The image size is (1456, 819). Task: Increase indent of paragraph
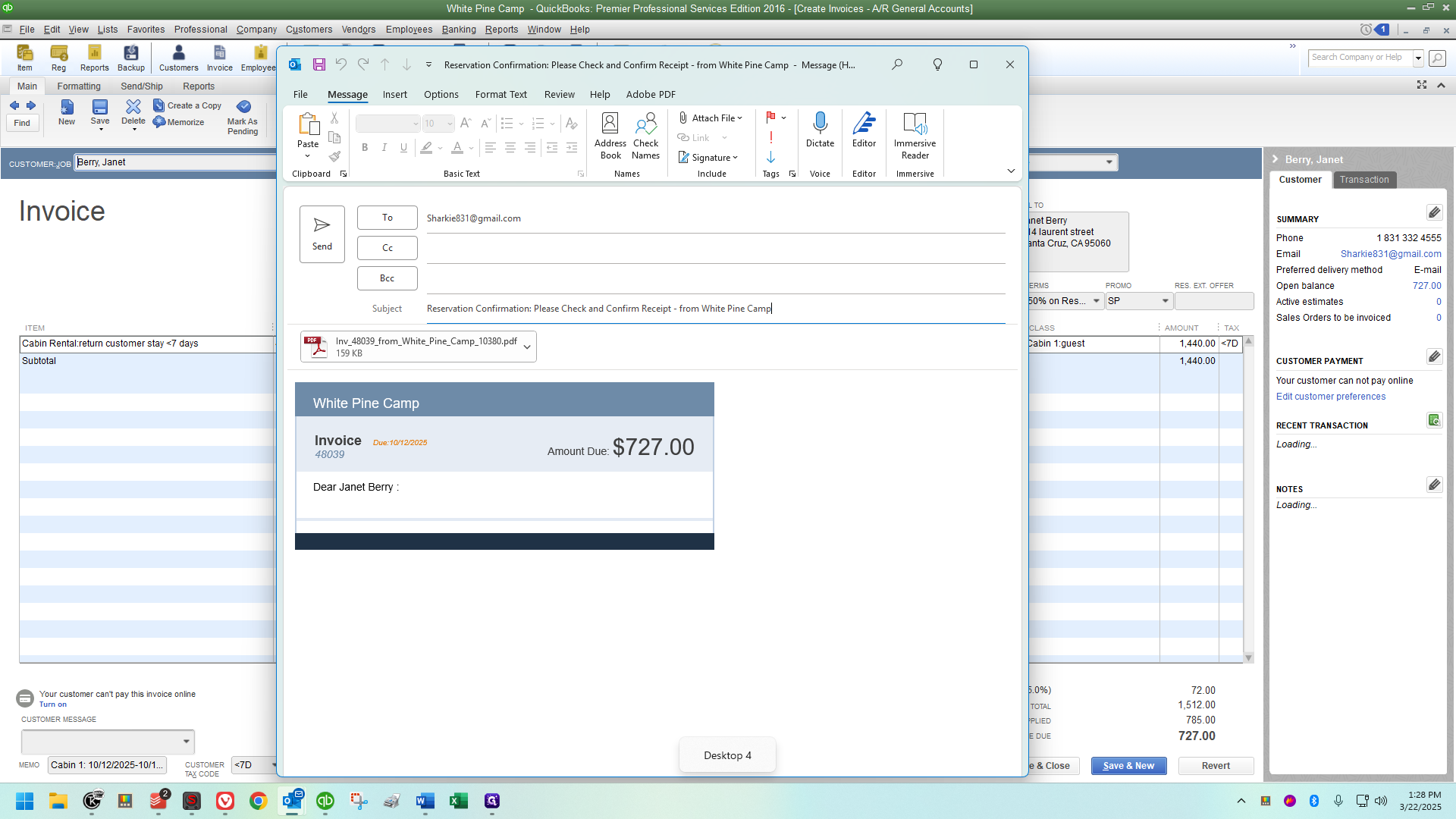[572, 147]
